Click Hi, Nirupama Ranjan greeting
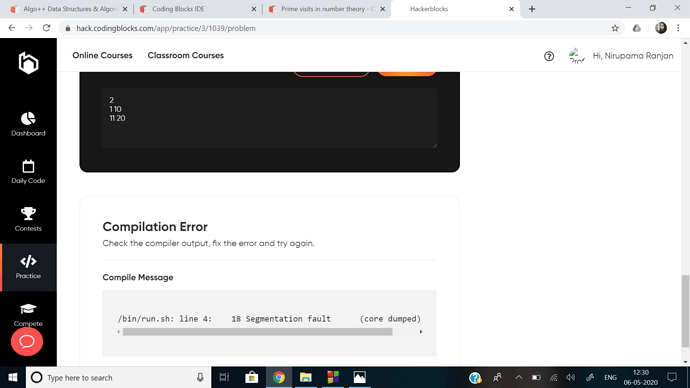Screen dimensions: 690x388 point(633,56)
